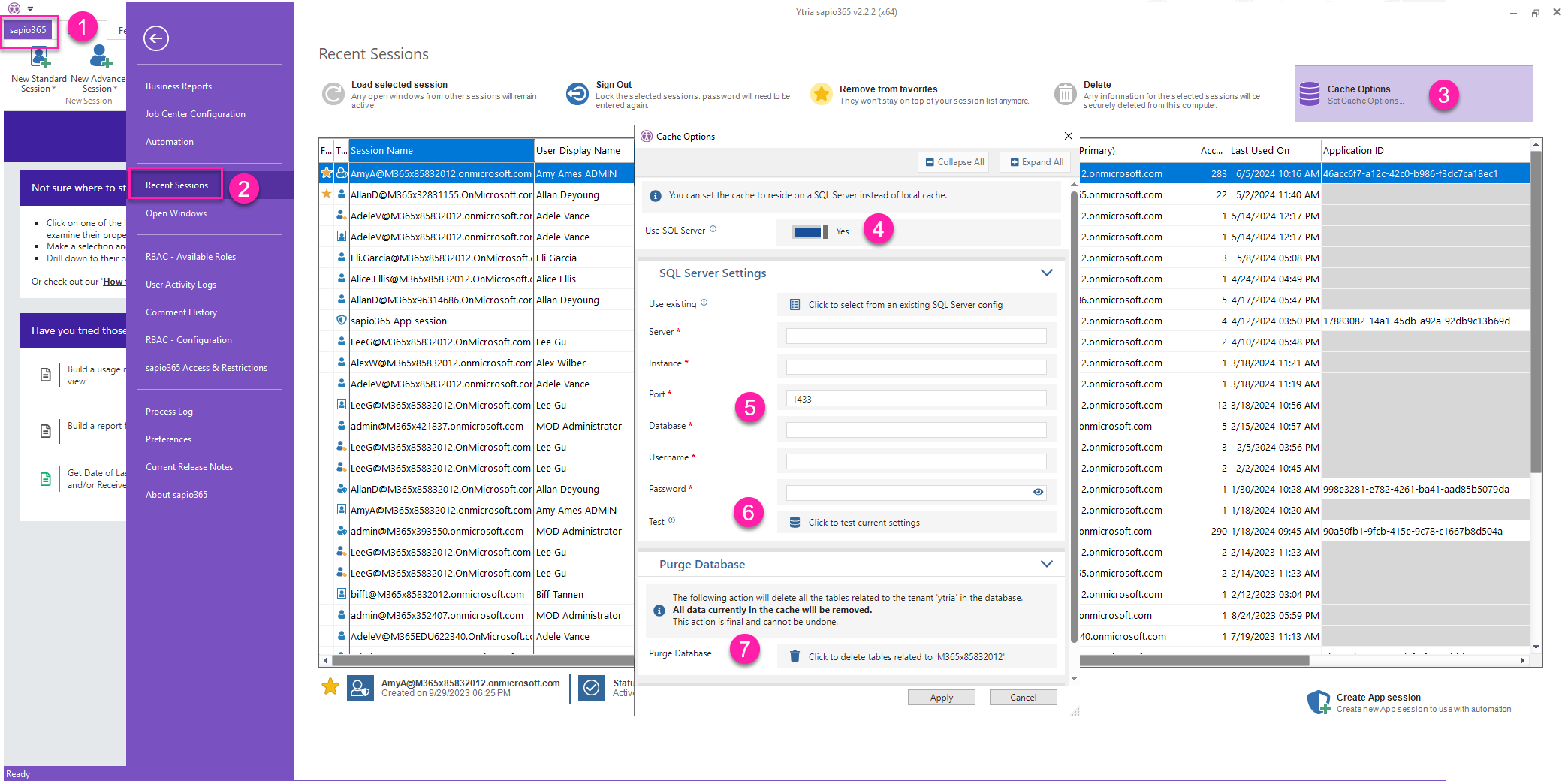Click the Server input field

(x=916, y=336)
